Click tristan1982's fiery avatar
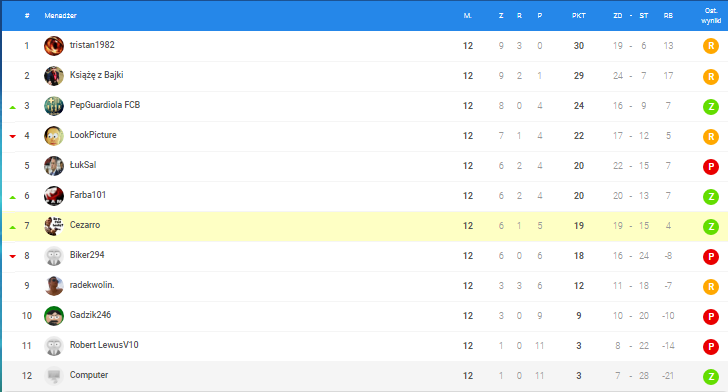 [x=54, y=46]
